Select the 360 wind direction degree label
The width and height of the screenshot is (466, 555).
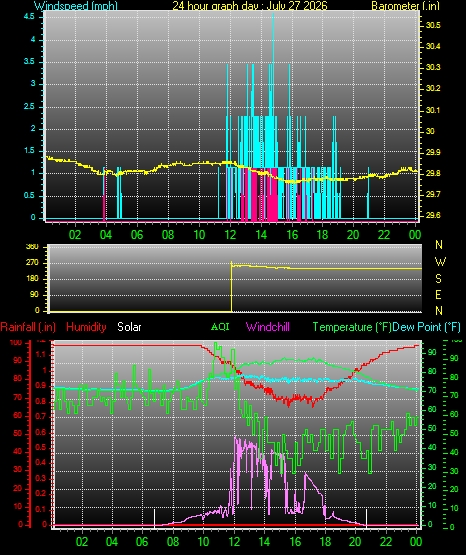pos(32,247)
